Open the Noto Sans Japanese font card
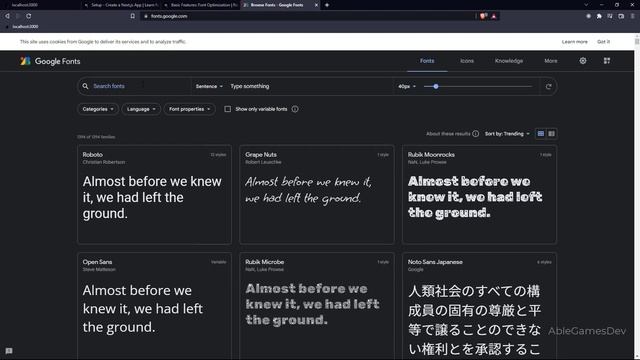Screen dimensions: 640x360 (479, 306)
